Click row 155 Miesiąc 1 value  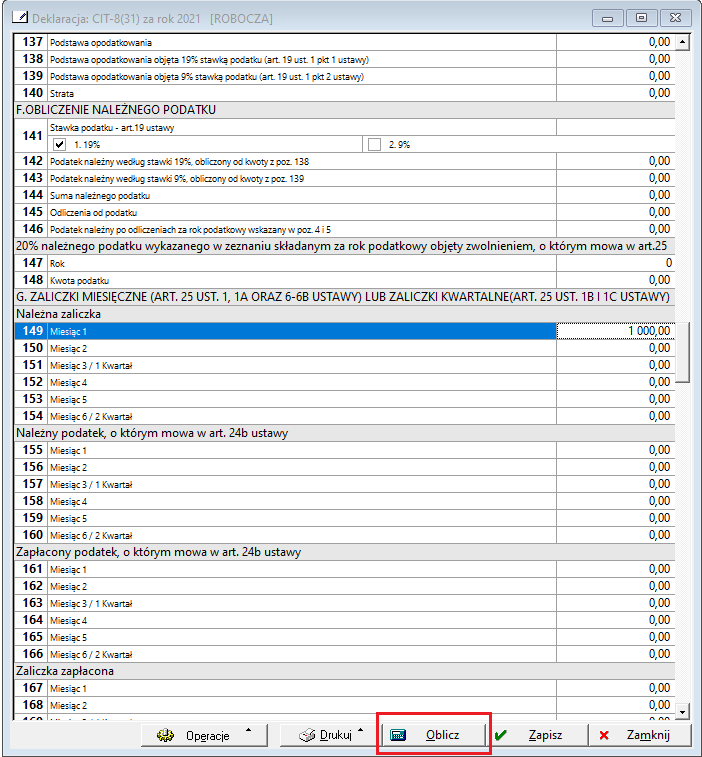click(x=616, y=450)
